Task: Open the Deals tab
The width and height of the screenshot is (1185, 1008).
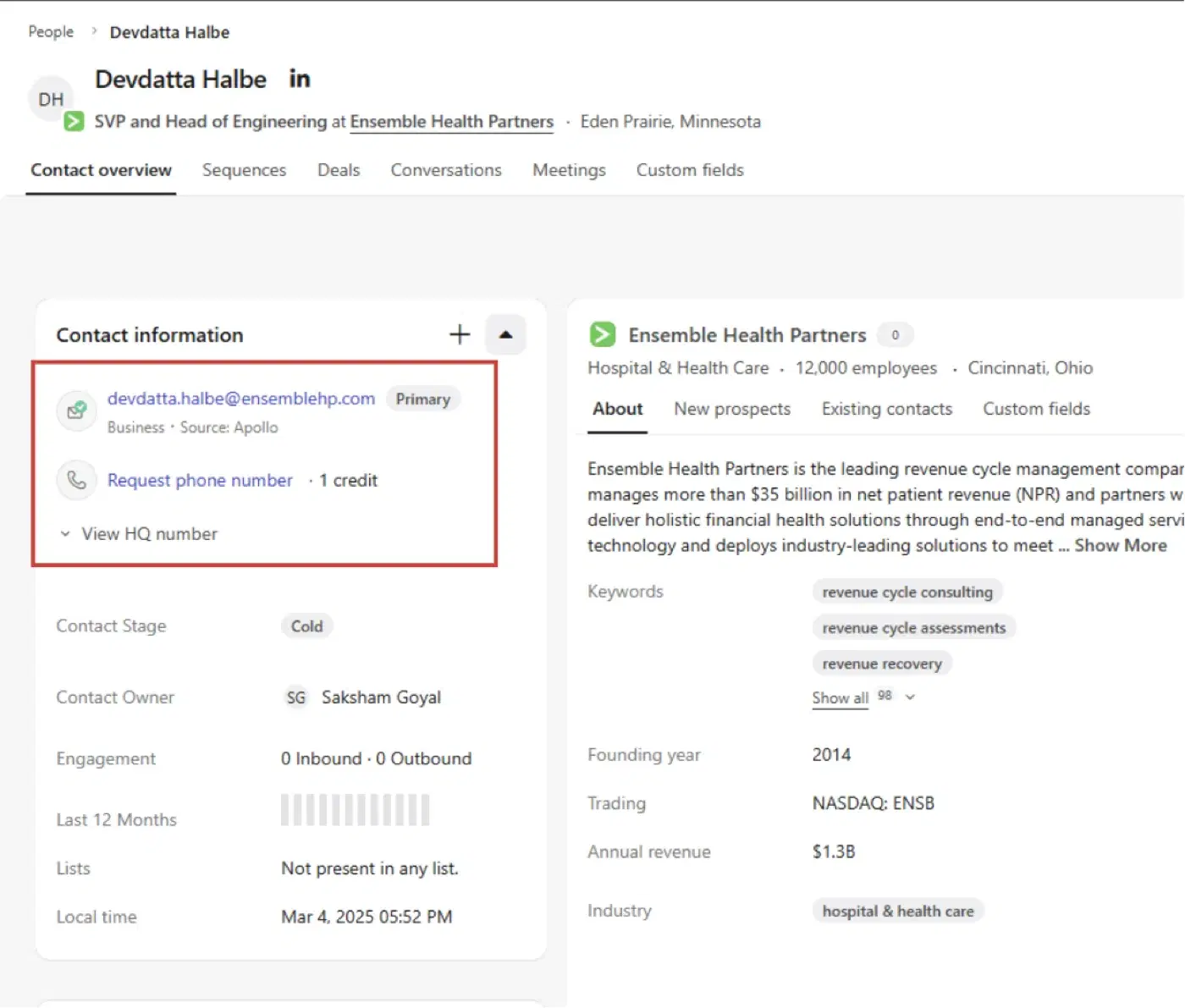Action: [x=339, y=170]
